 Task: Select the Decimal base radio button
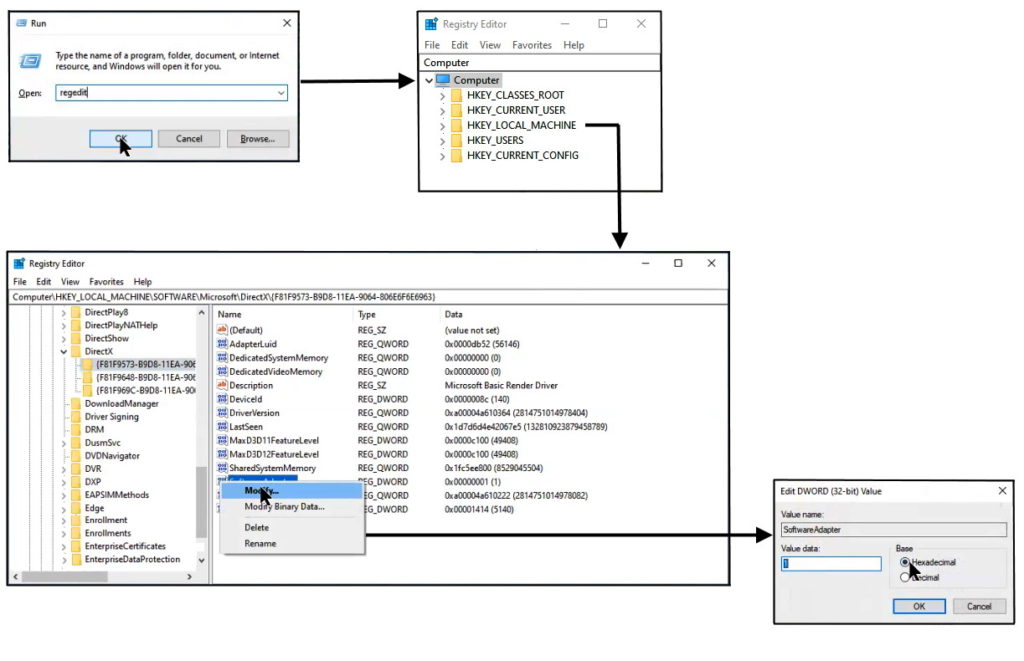[904, 577]
